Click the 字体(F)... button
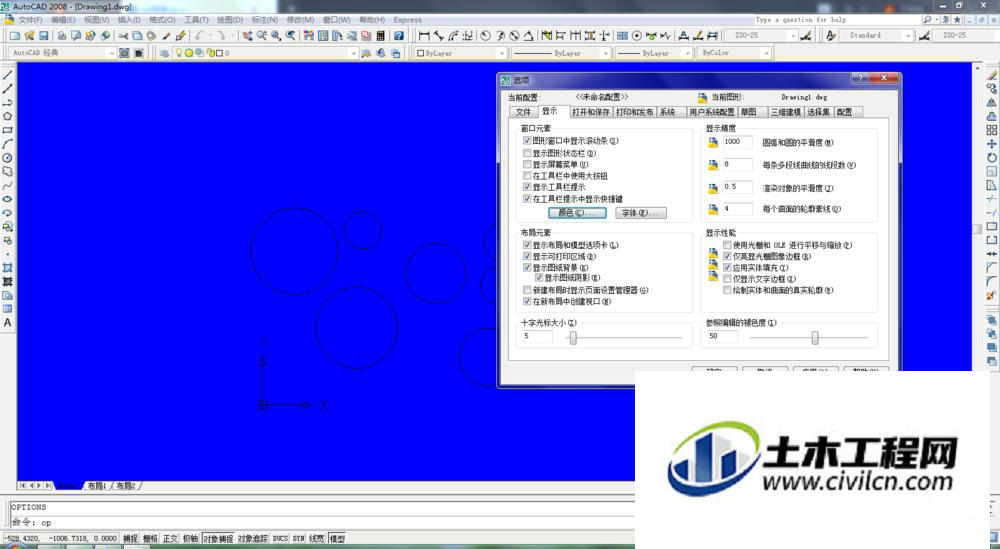Image resolution: width=1000 pixels, height=549 pixels. point(641,213)
